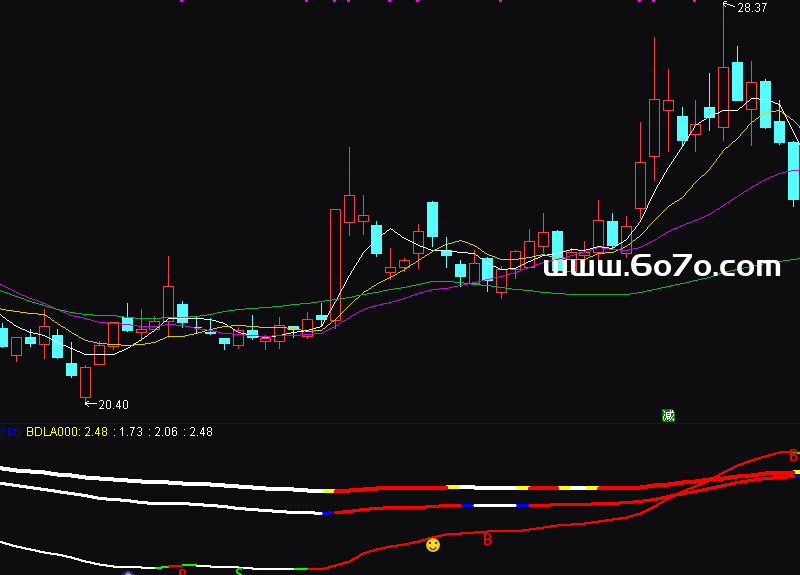Click the red B signal at far right

point(794,456)
